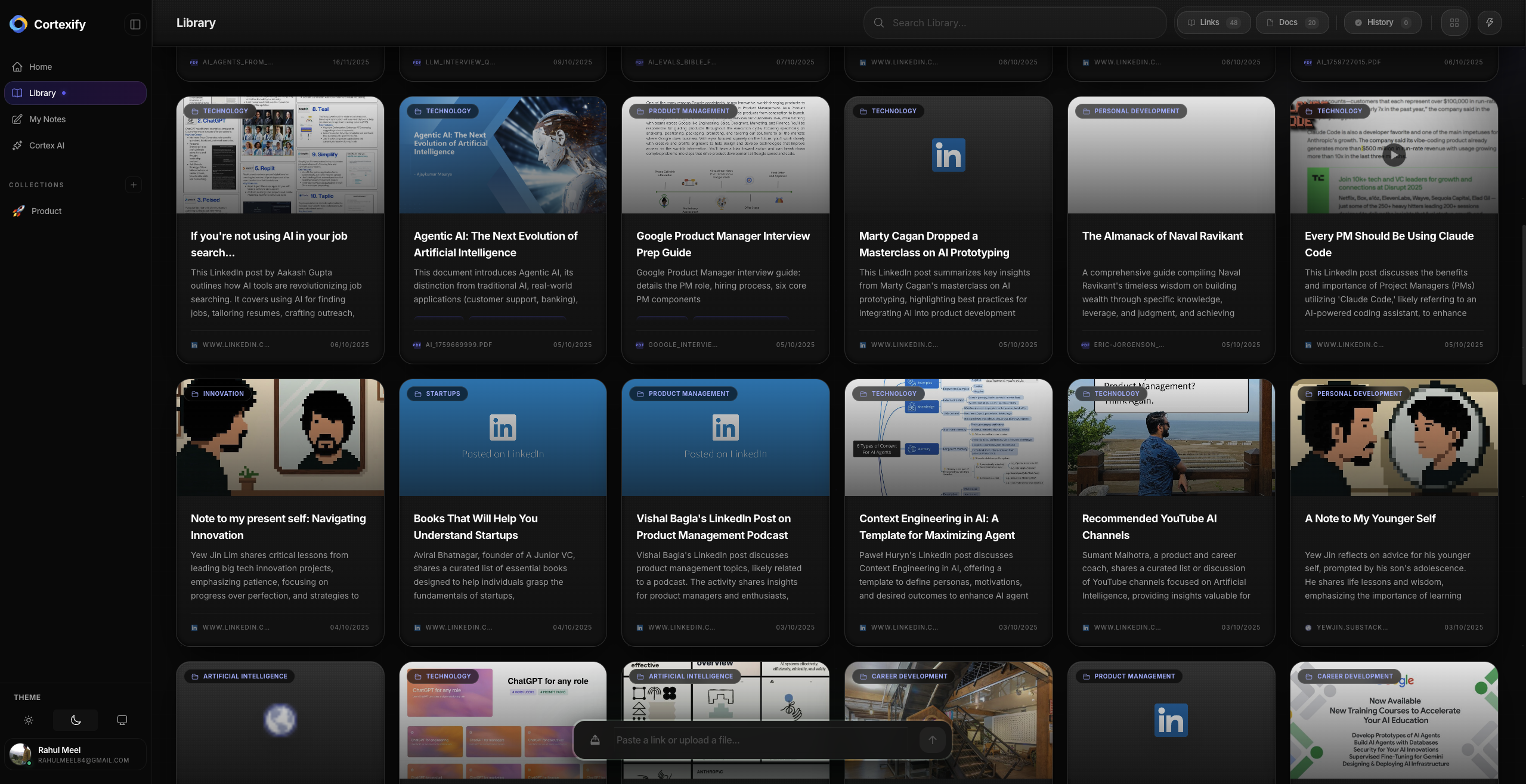The width and height of the screenshot is (1526, 784).
Task: Open Rahul Meel user profile
Action: pos(75,754)
